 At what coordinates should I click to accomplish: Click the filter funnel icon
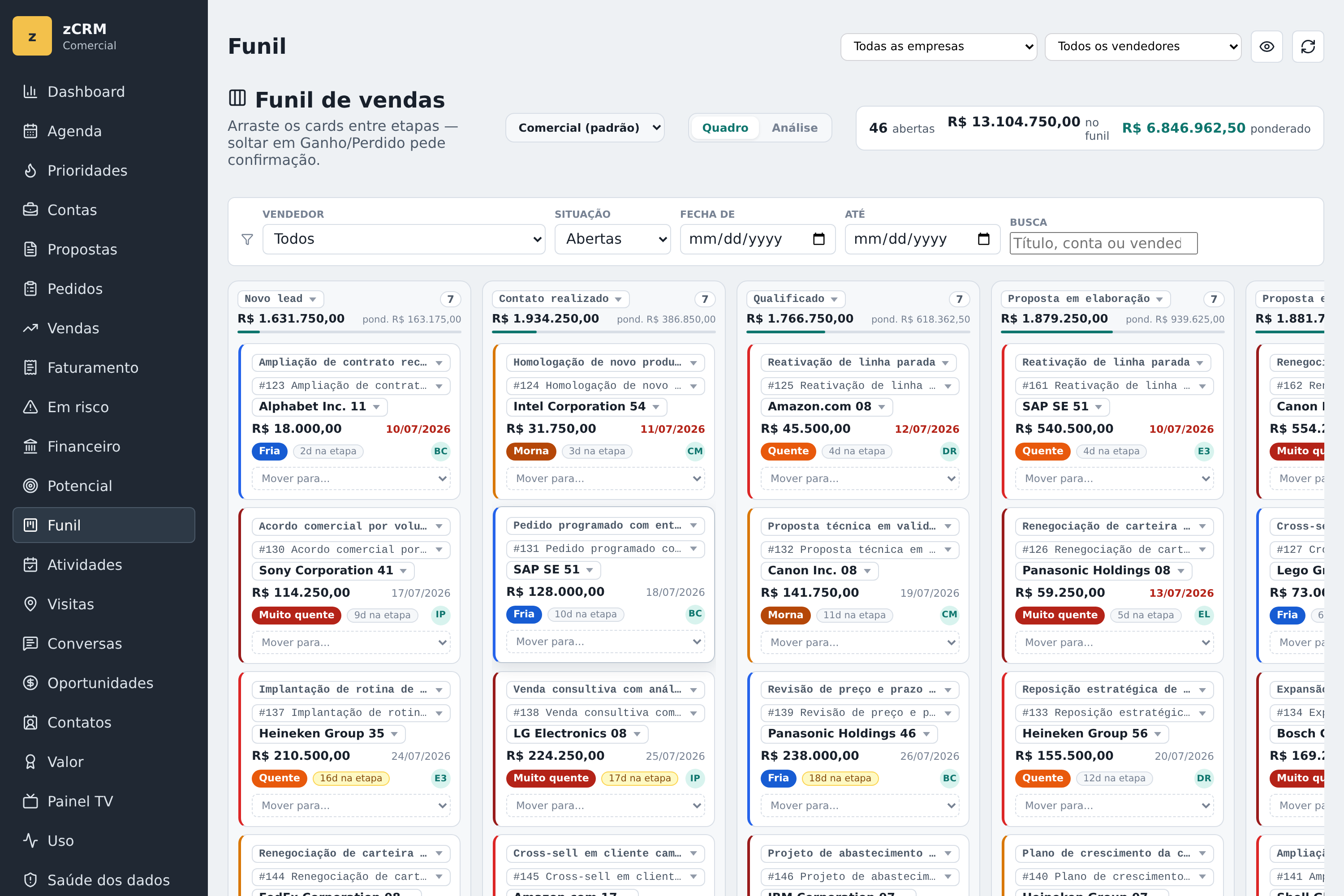click(x=247, y=239)
